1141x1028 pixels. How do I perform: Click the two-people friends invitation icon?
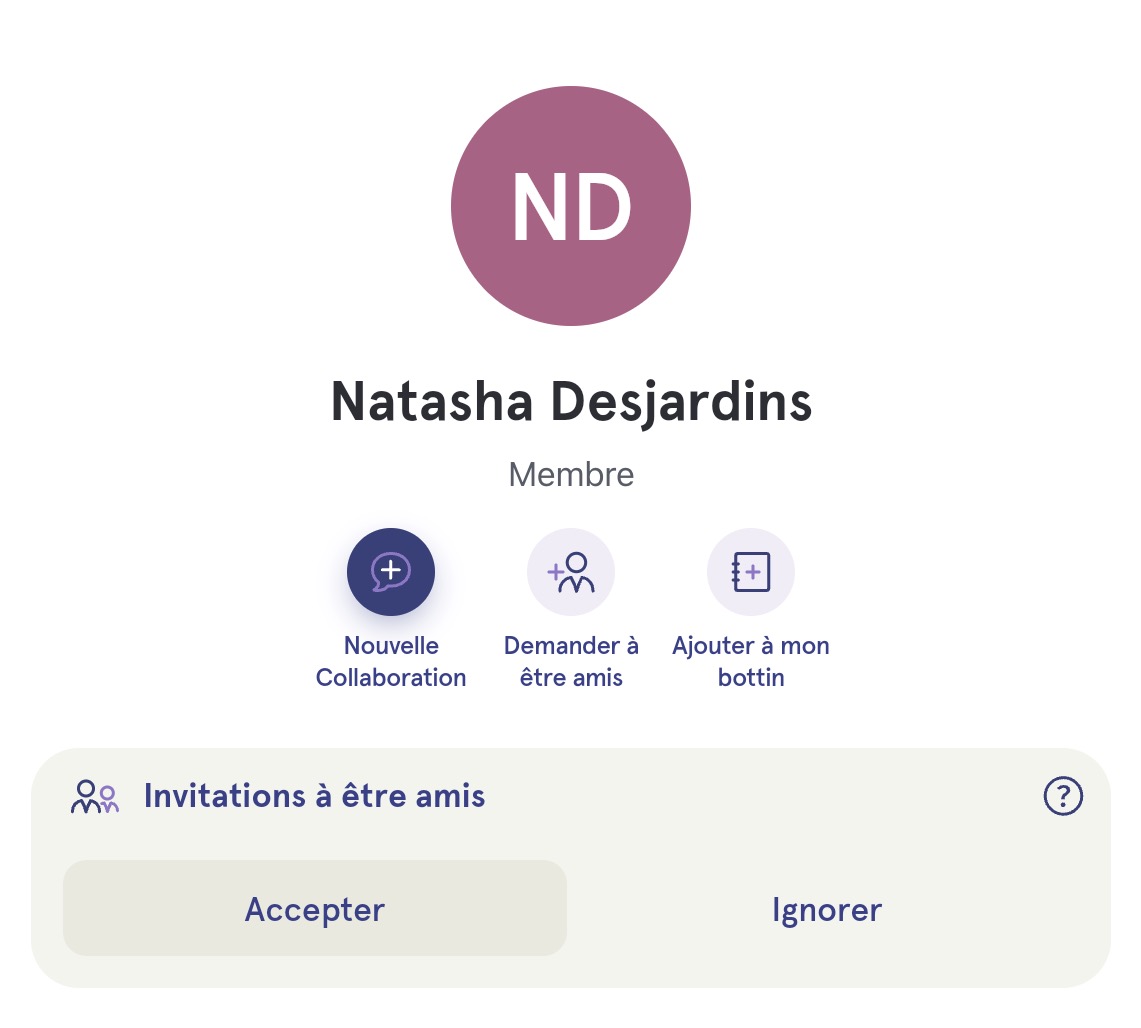point(95,797)
